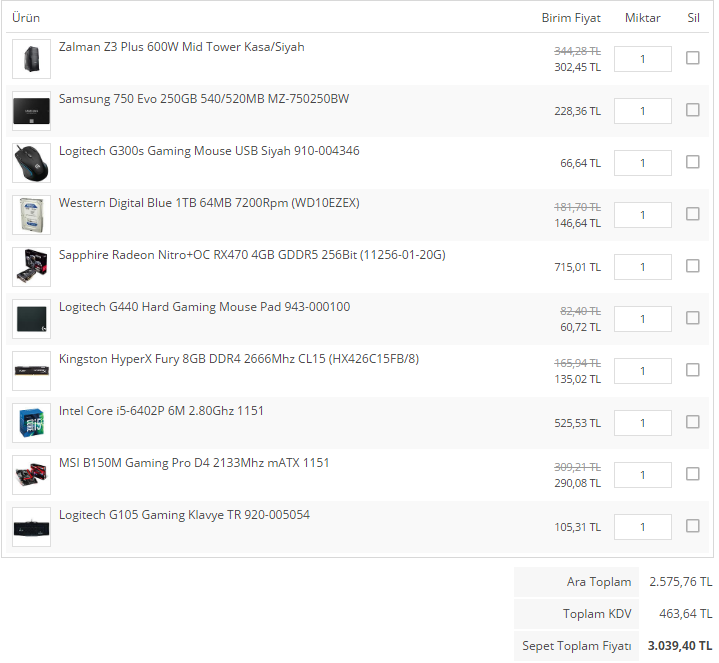The image size is (719, 663).
Task: Open the Logitech G440 Hard Gaming Mouse Pad link
Action: 204,307
